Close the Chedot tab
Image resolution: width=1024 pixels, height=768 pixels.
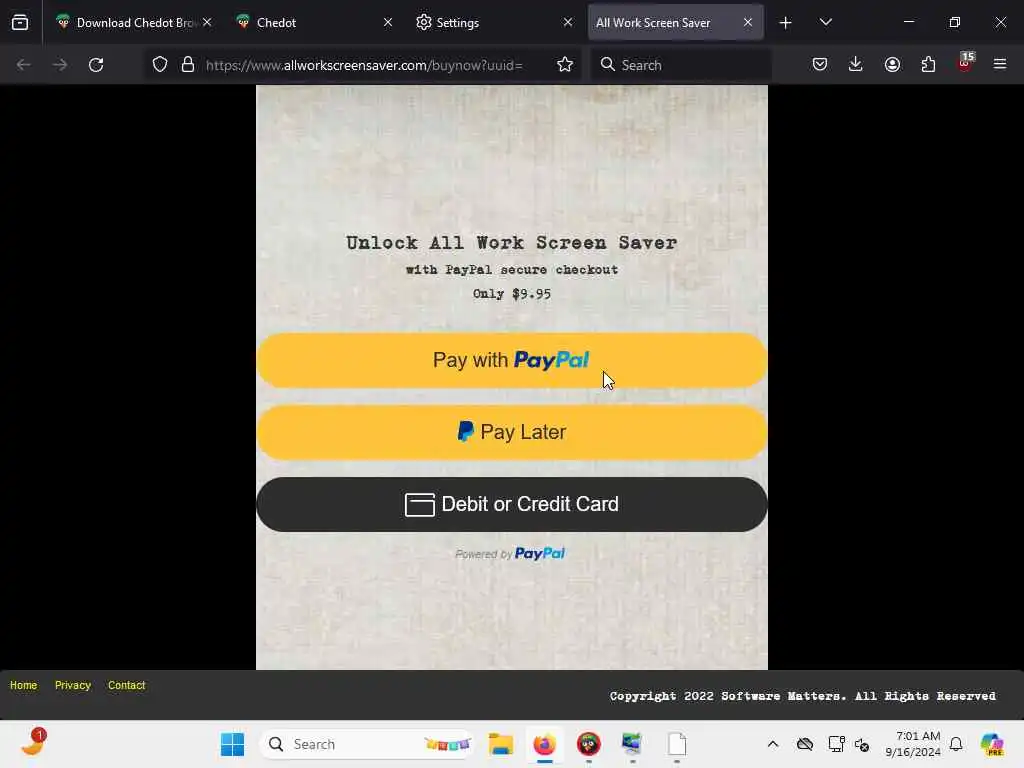(388, 22)
